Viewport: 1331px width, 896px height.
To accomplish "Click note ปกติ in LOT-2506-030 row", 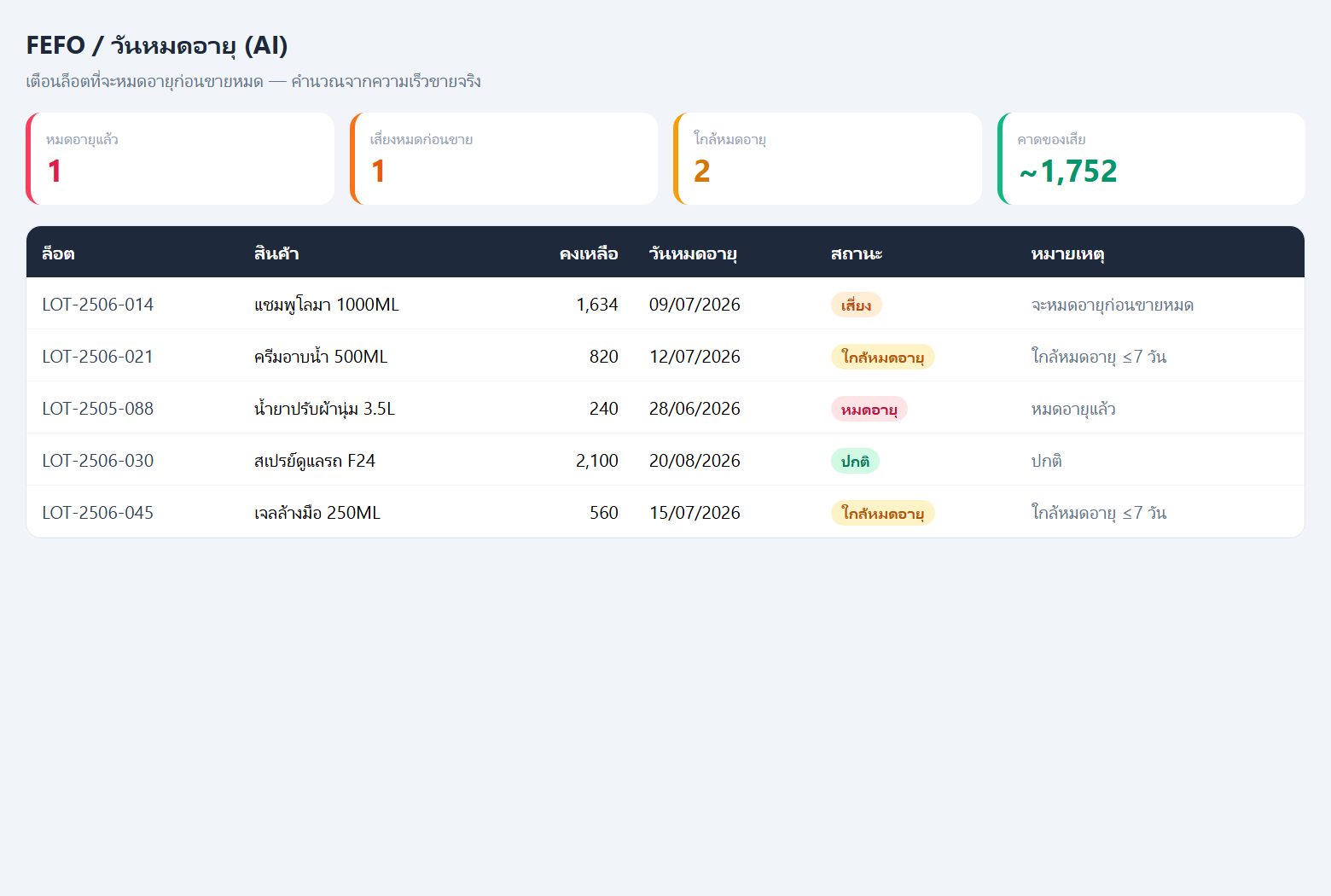I will (1046, 461).
